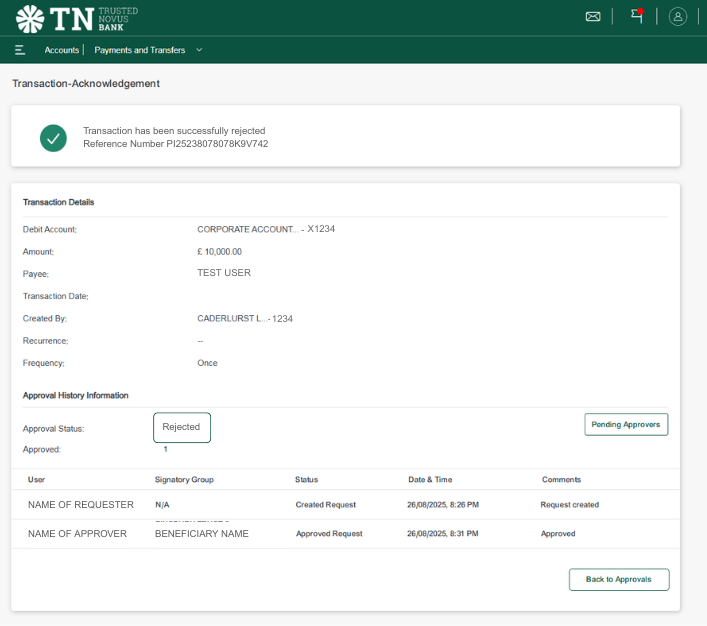
Task: Open the hamburger navigation menu
Action: [20, 50]
